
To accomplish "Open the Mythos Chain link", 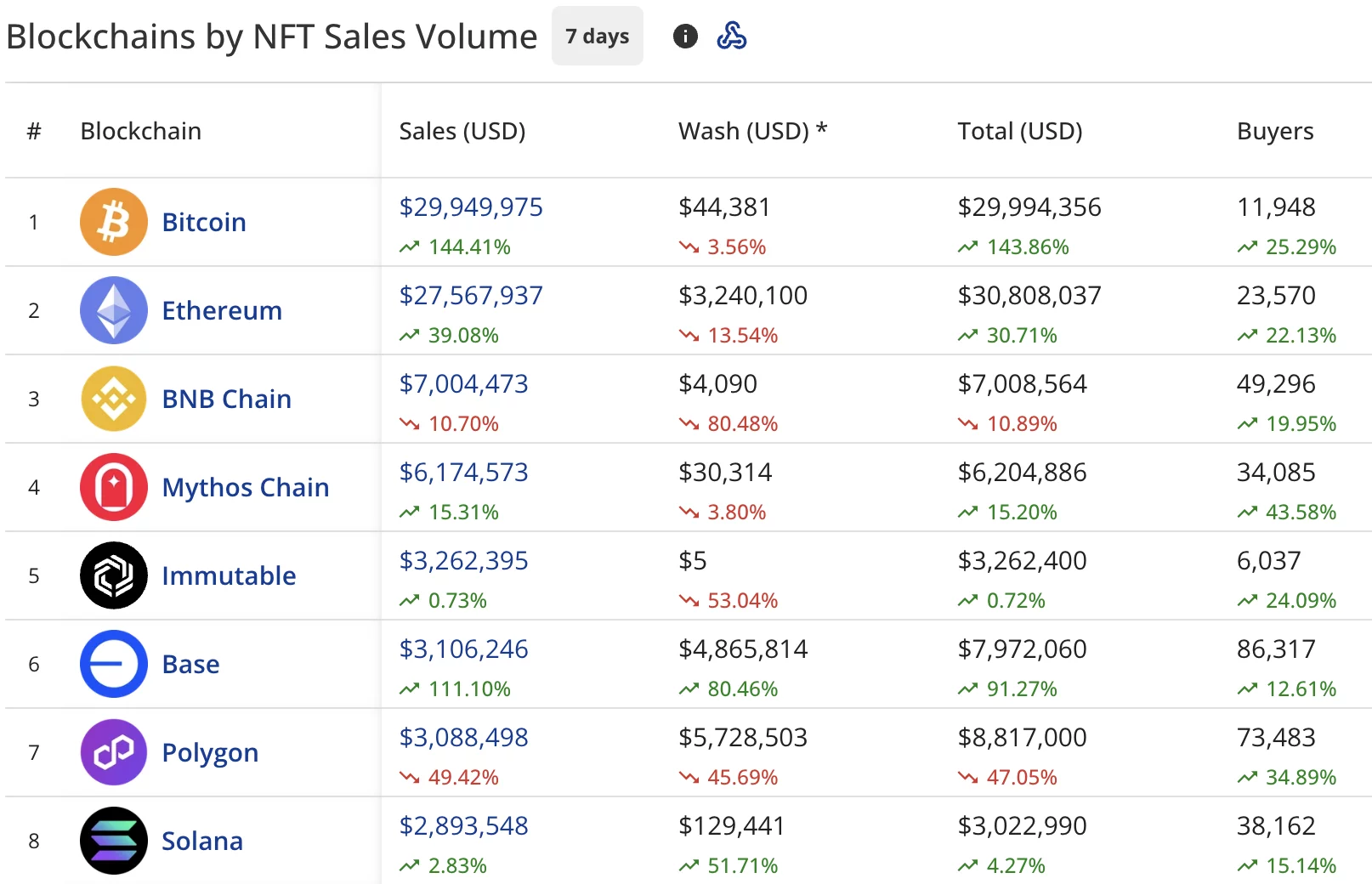I will (x=245, y=487).
